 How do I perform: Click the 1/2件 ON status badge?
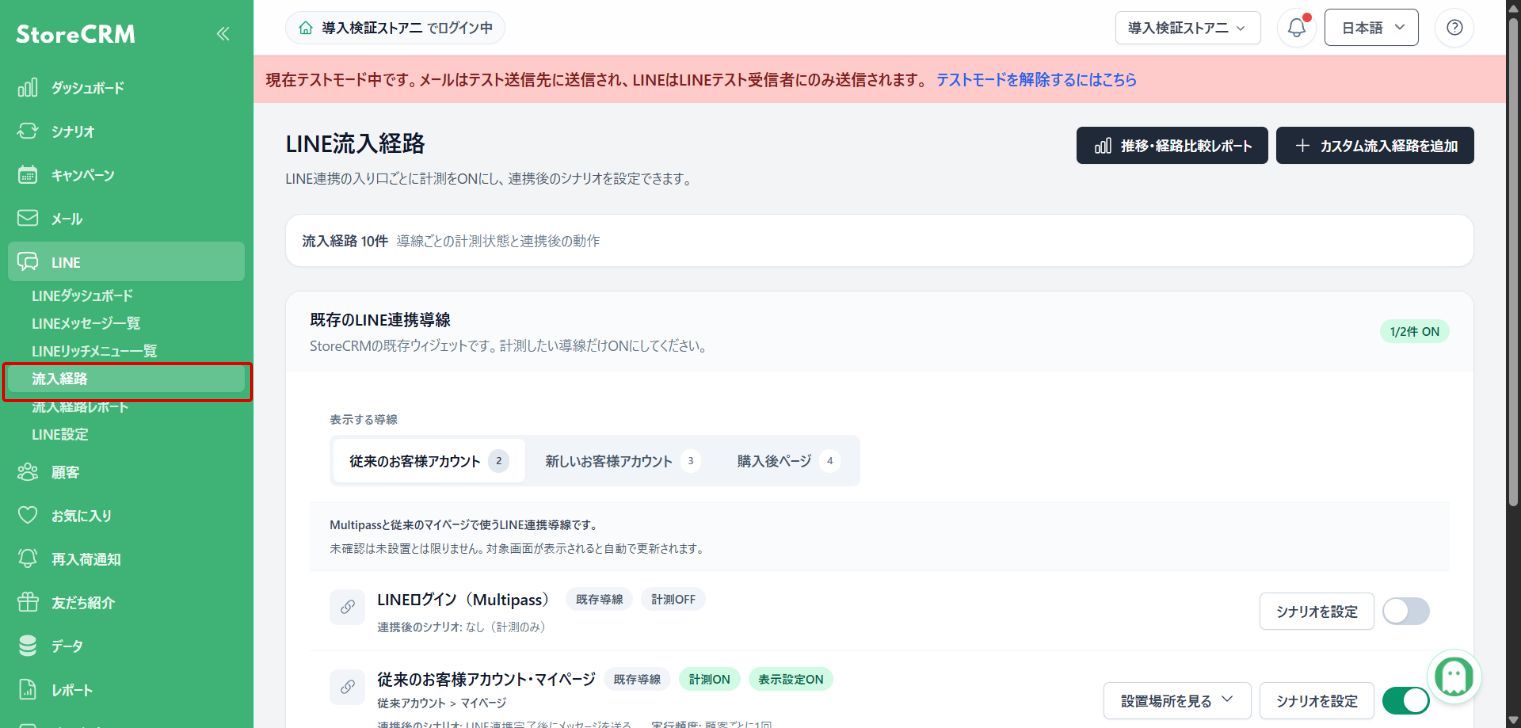(x=1414, y=332)
